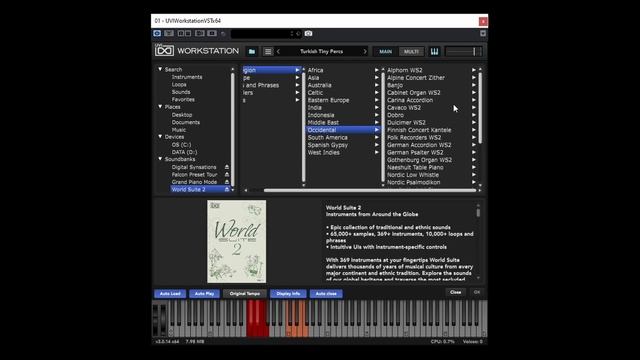Click the pitch bend wheel
640x360 pixels.
point(155,319)
